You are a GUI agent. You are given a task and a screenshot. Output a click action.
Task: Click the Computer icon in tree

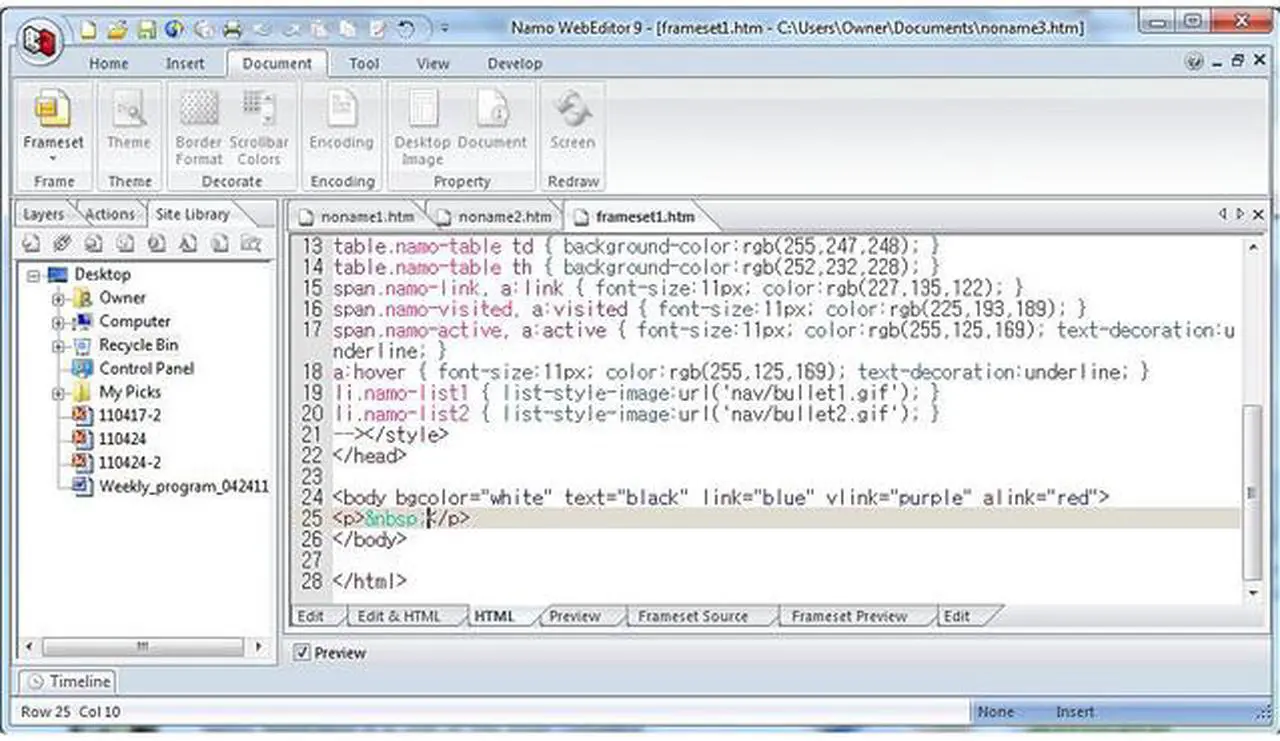pos(82,321)
